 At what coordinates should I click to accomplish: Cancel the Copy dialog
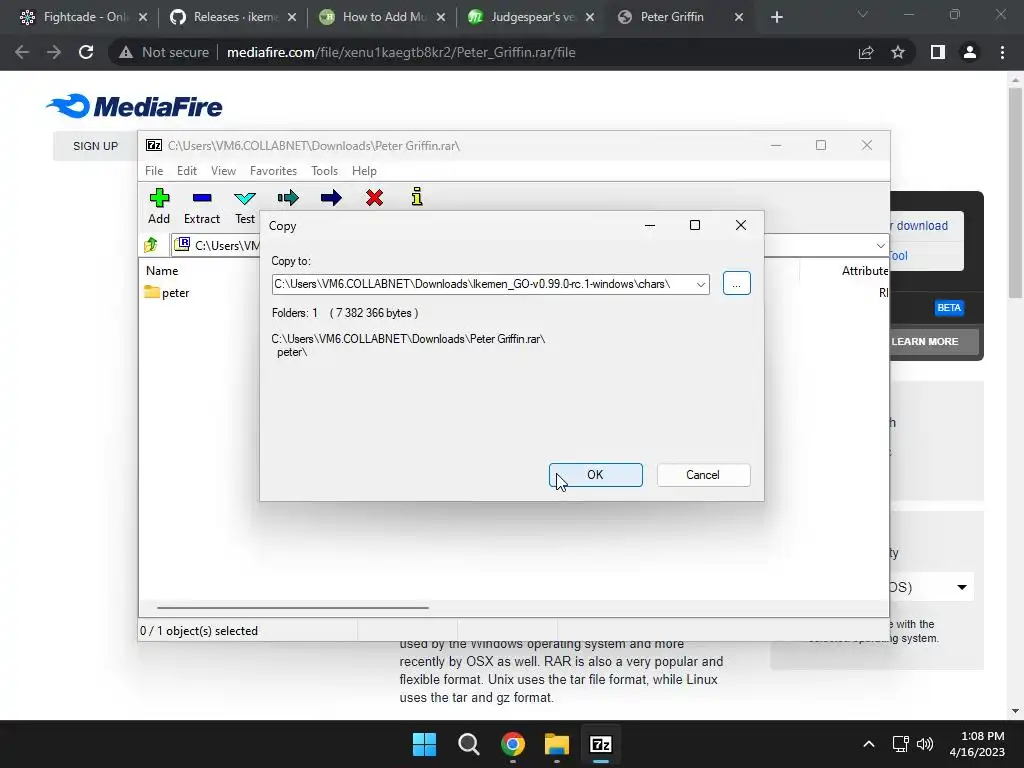[x=703, y=475]
